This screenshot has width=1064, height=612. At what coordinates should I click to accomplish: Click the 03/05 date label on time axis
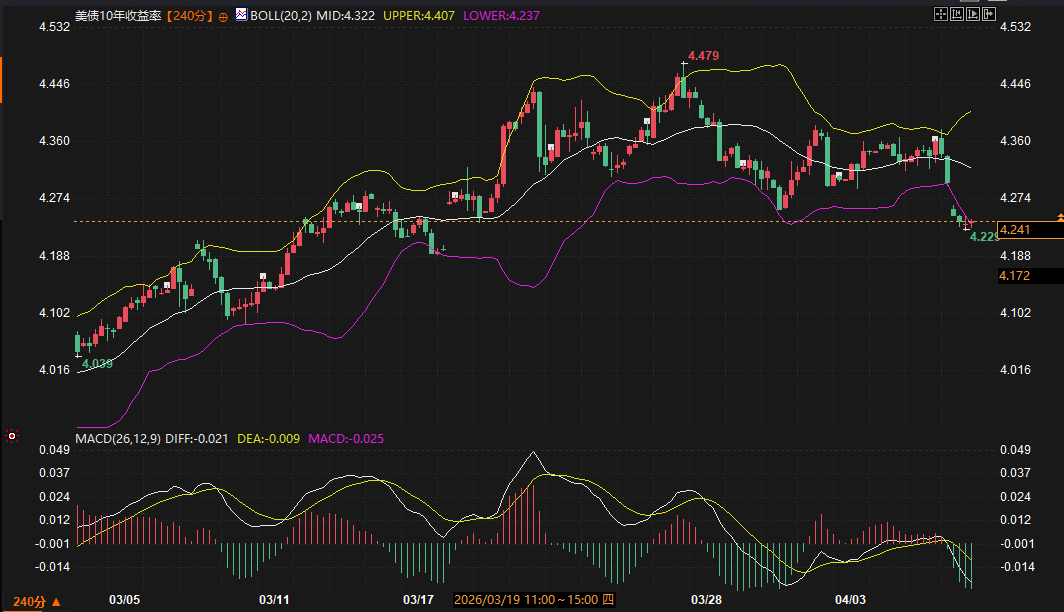124,600
